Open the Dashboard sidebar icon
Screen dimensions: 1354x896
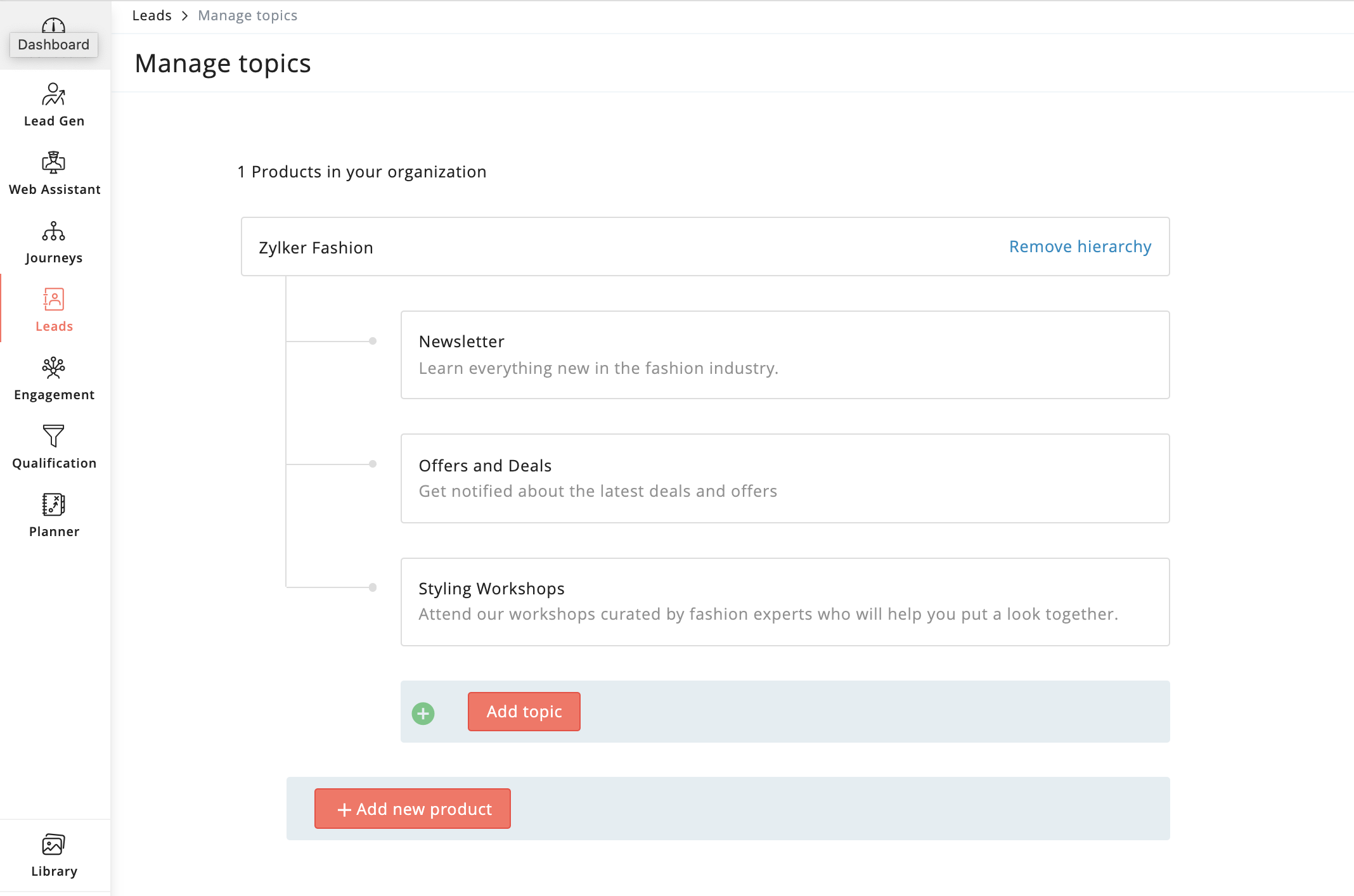53,25
